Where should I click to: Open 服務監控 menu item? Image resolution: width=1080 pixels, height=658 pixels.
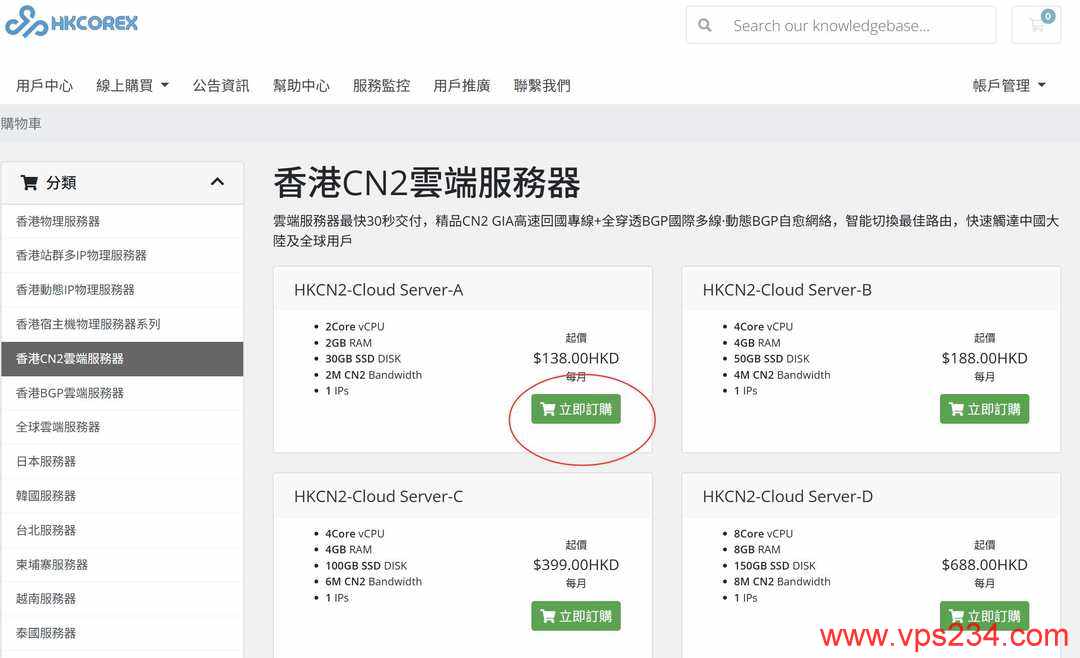pos(382,85)
